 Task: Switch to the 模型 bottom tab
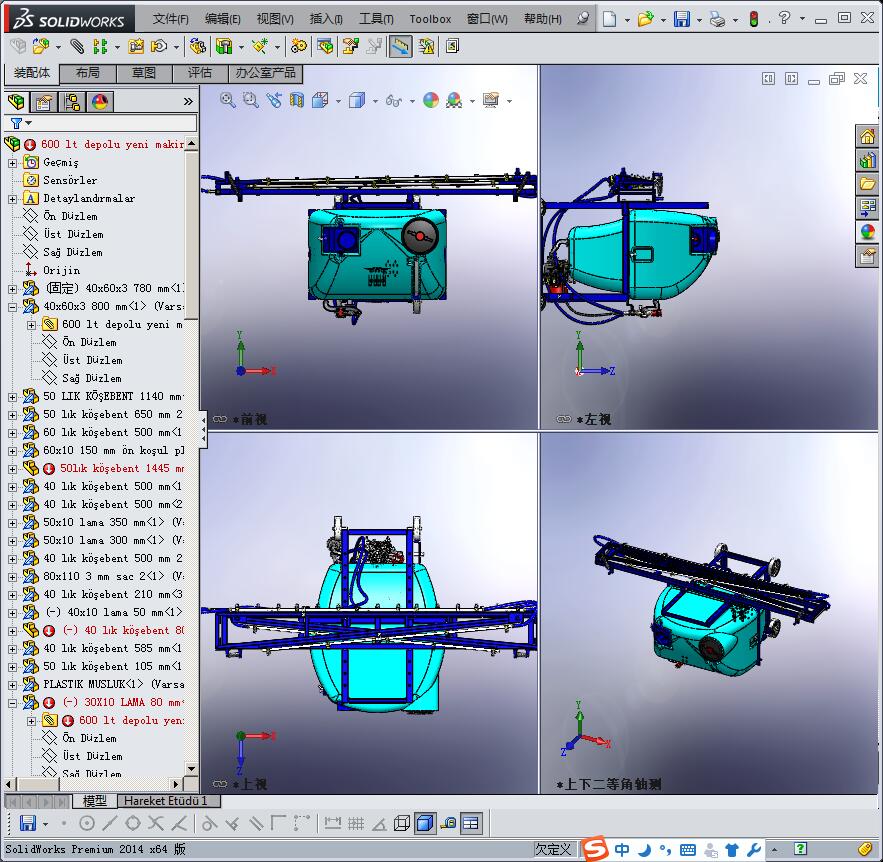point(94,801)
